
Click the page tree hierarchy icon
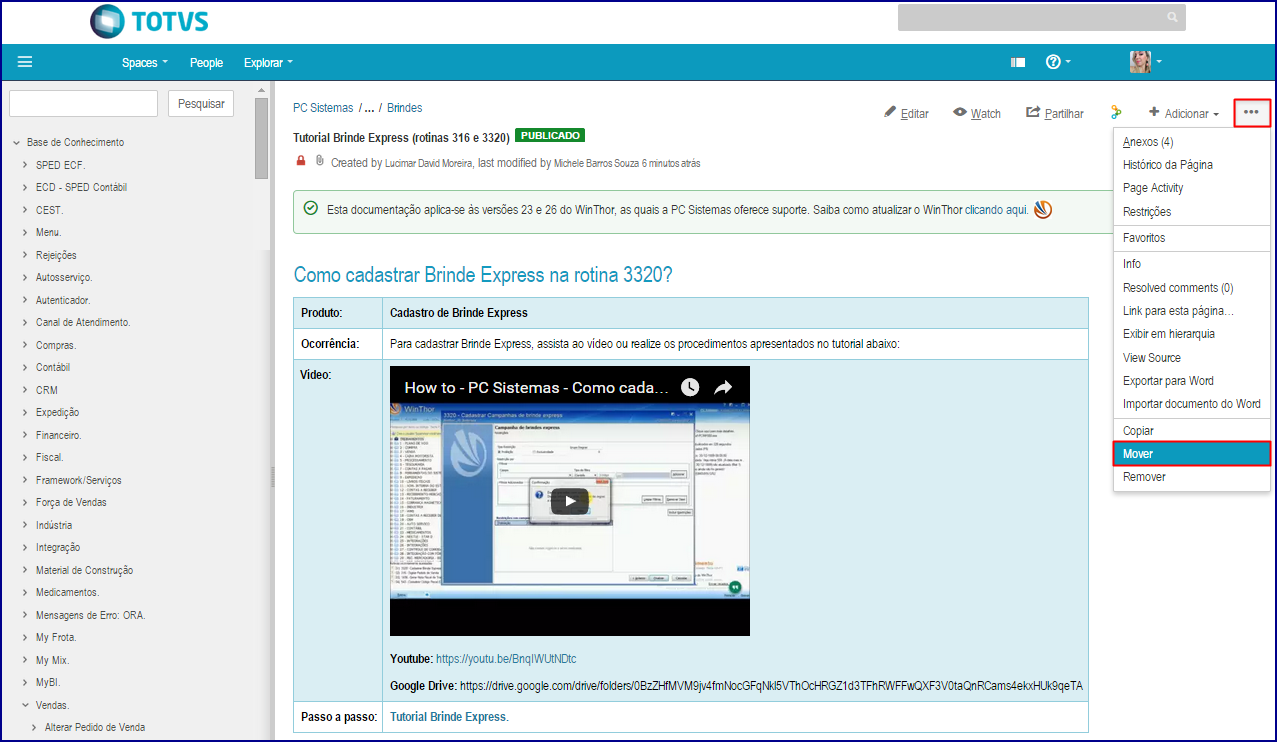1116,113
